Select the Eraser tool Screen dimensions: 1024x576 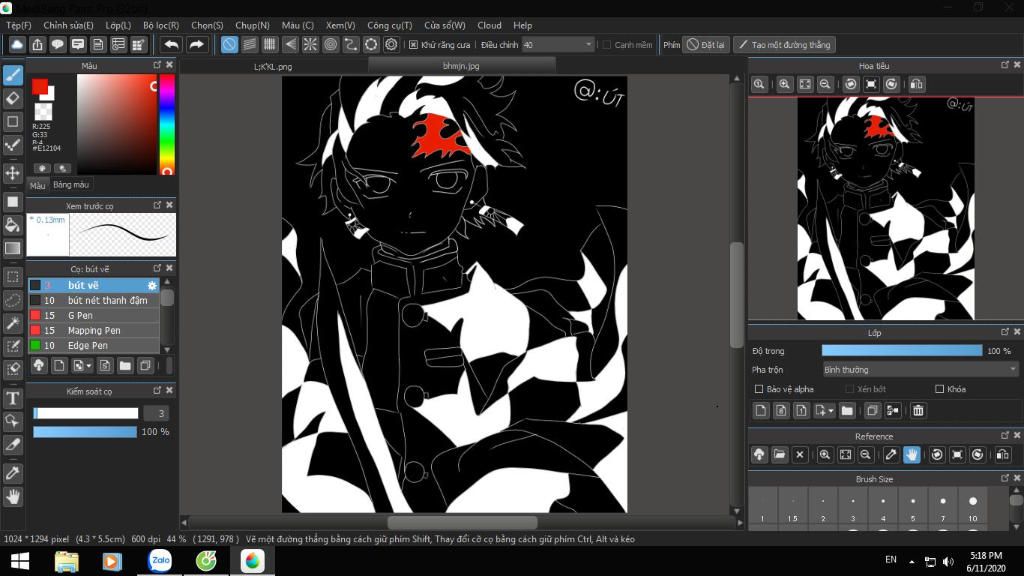(12, 98)
